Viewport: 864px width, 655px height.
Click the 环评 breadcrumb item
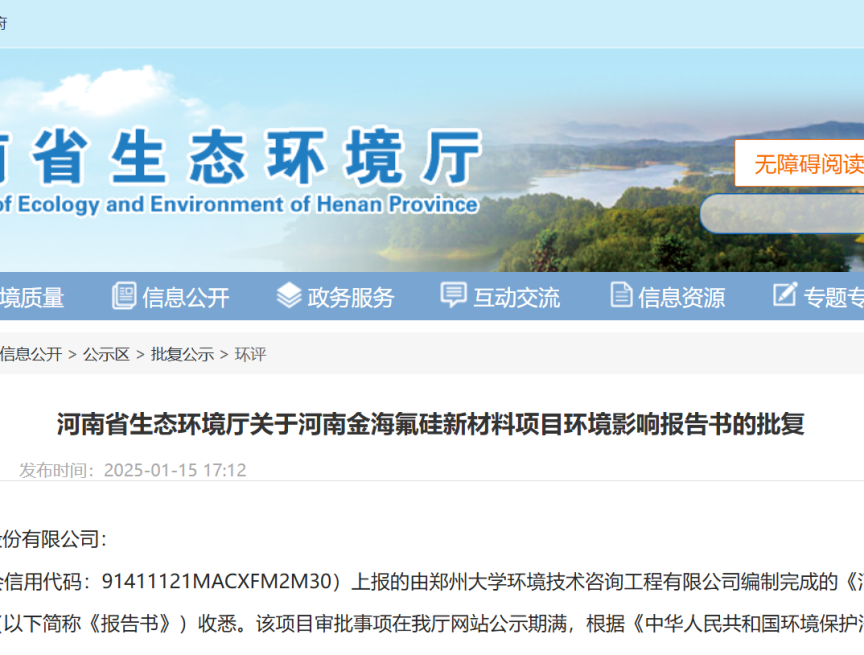pos(250,354)
